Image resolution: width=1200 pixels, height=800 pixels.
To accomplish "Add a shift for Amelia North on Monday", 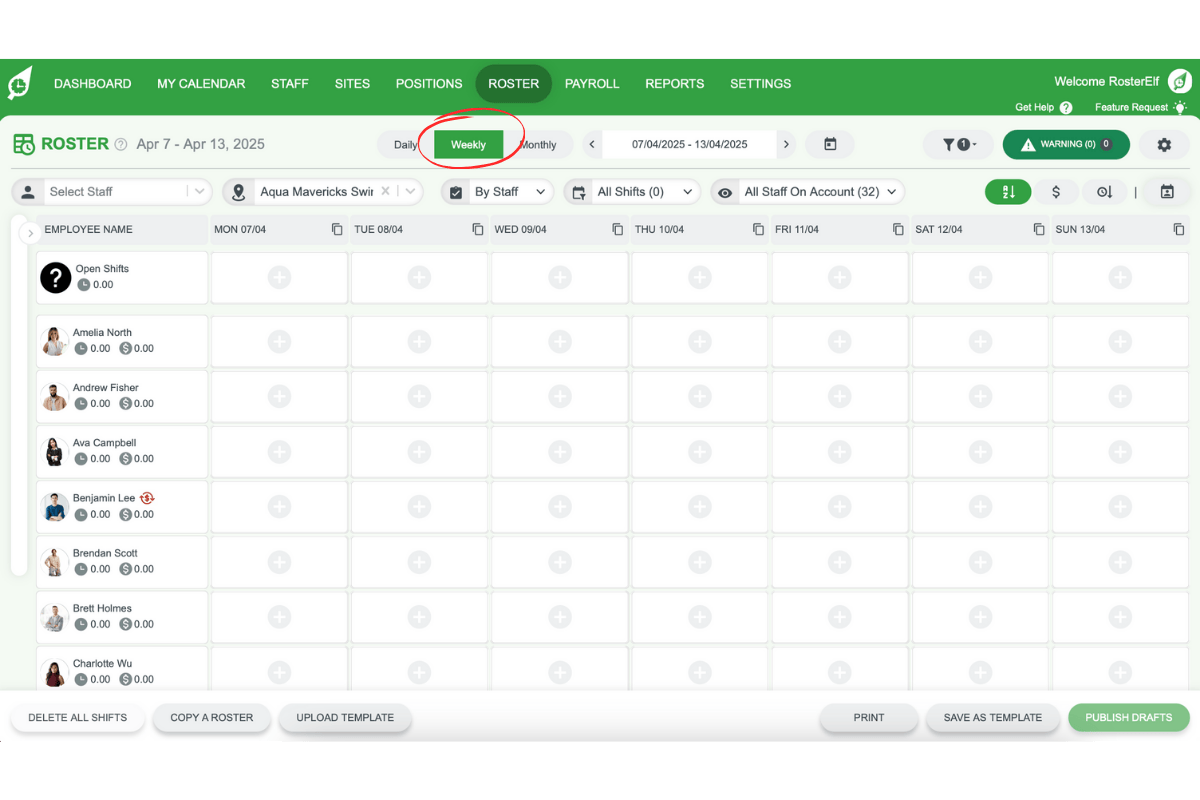I will click(279, 341).
